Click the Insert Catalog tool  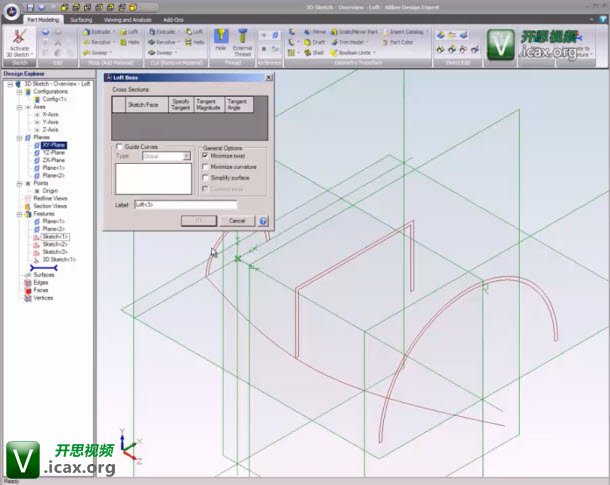click(x=402, y=31)
